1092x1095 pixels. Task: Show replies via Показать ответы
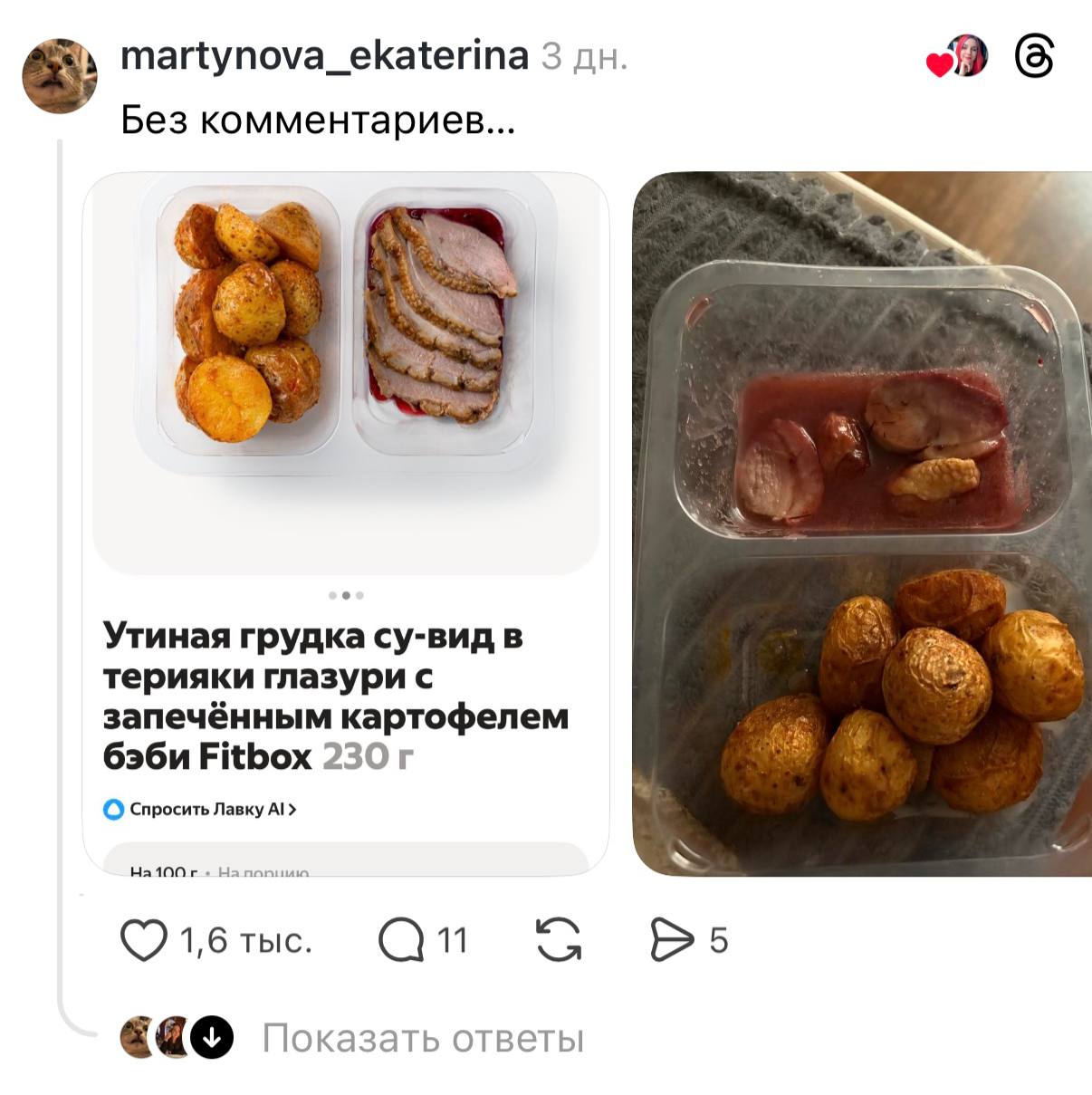click(x=423, y=1039)
